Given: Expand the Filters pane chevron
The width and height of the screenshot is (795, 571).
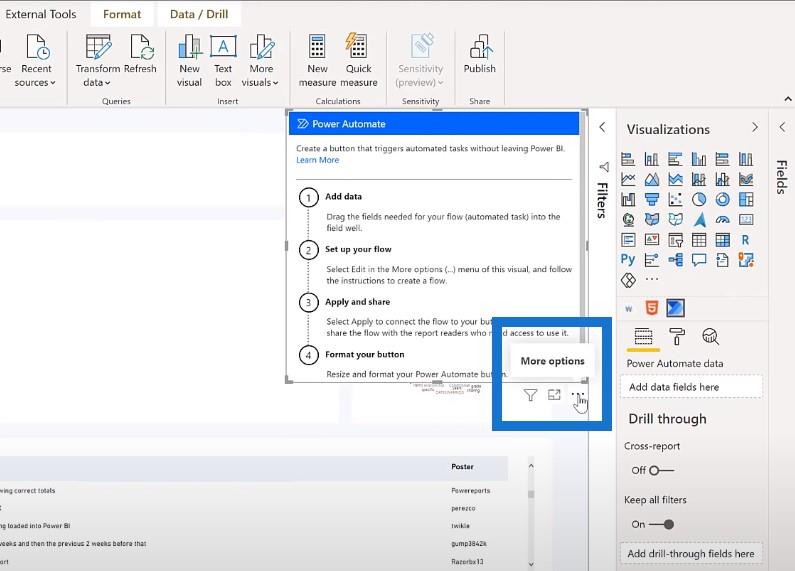Looking at the screenshot, I should (x=602, y=127).
